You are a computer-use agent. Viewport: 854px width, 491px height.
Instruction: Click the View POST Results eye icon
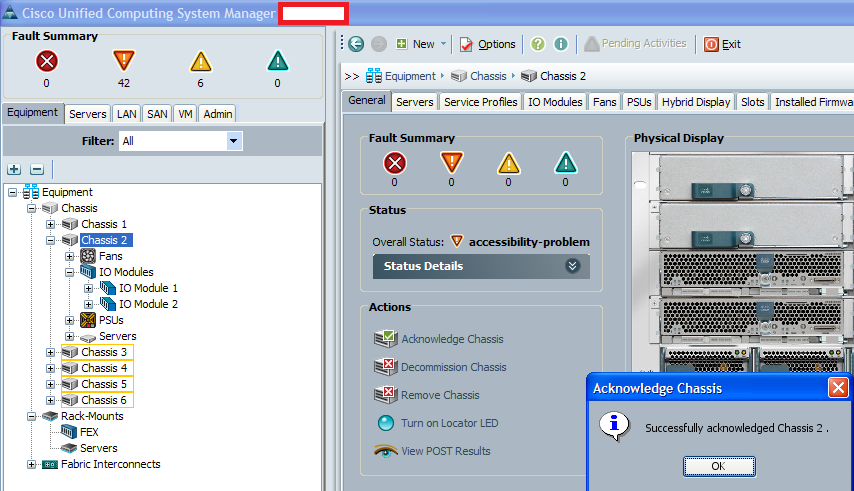(386, 451)
